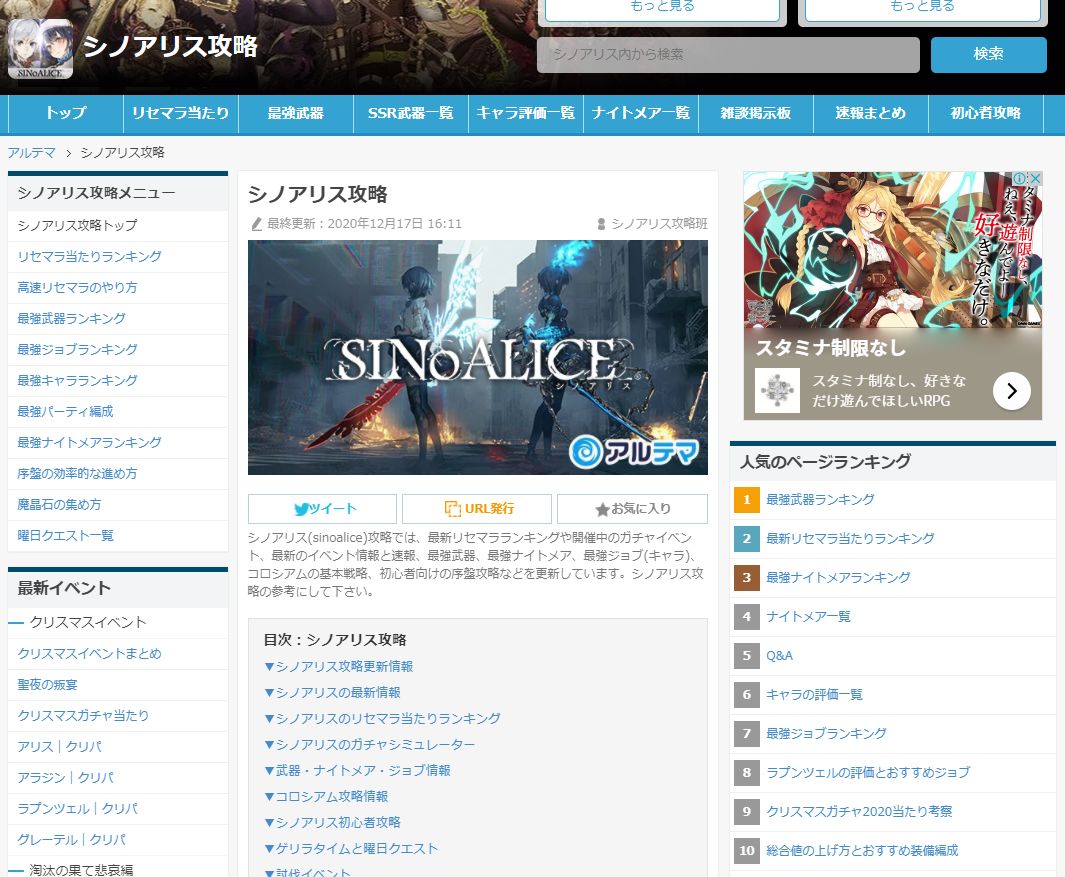1065x877 pixels.
Task: Jump to ▼シノアリスの最新情報 section
Action: pos(332,693)
